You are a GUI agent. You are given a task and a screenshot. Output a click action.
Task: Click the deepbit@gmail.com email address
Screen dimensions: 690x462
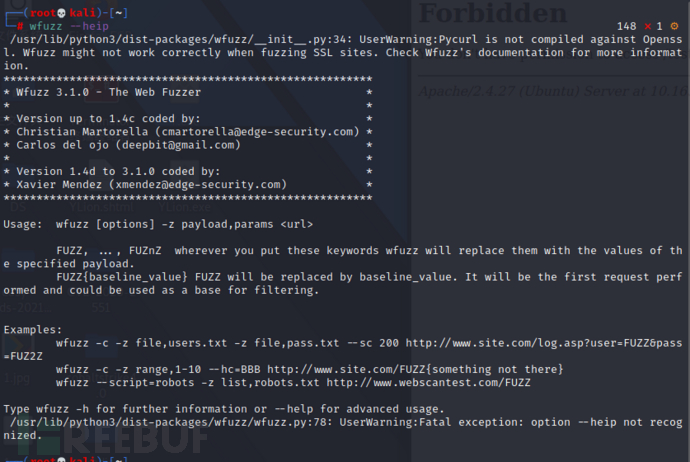click(178, 145)
